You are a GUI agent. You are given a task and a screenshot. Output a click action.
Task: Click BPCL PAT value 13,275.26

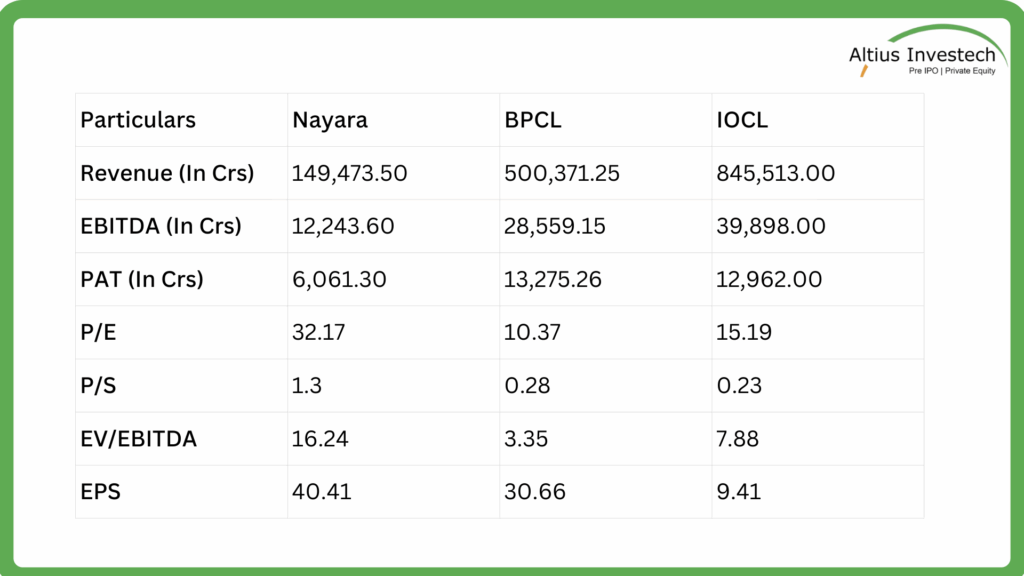click(x=553, y=279)
